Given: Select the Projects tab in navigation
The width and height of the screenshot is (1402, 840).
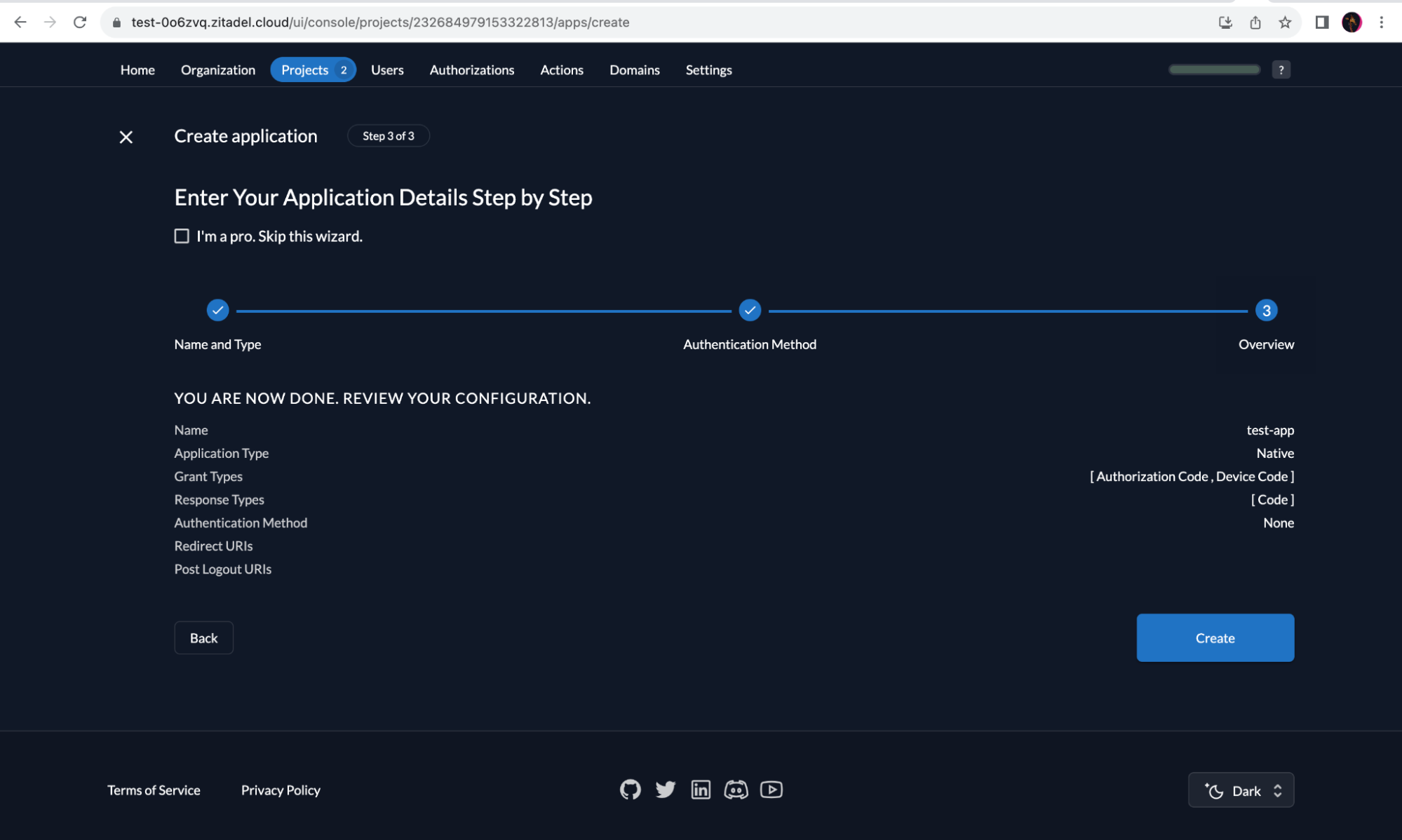Looking at the screenshot, I should point(303,70).
